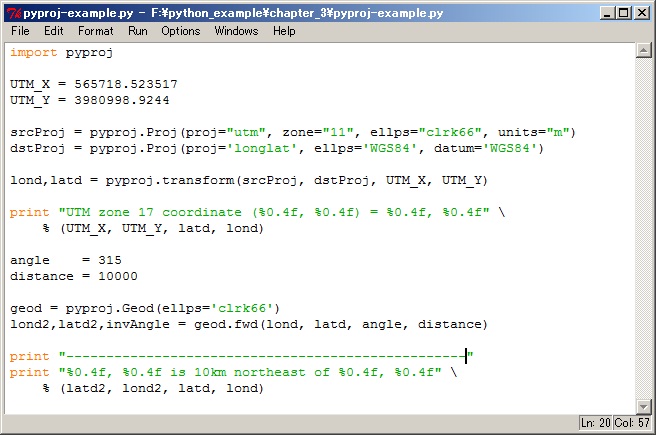656x435 pixels.
Task: Open the Edit menu
Action: [53, 31]
